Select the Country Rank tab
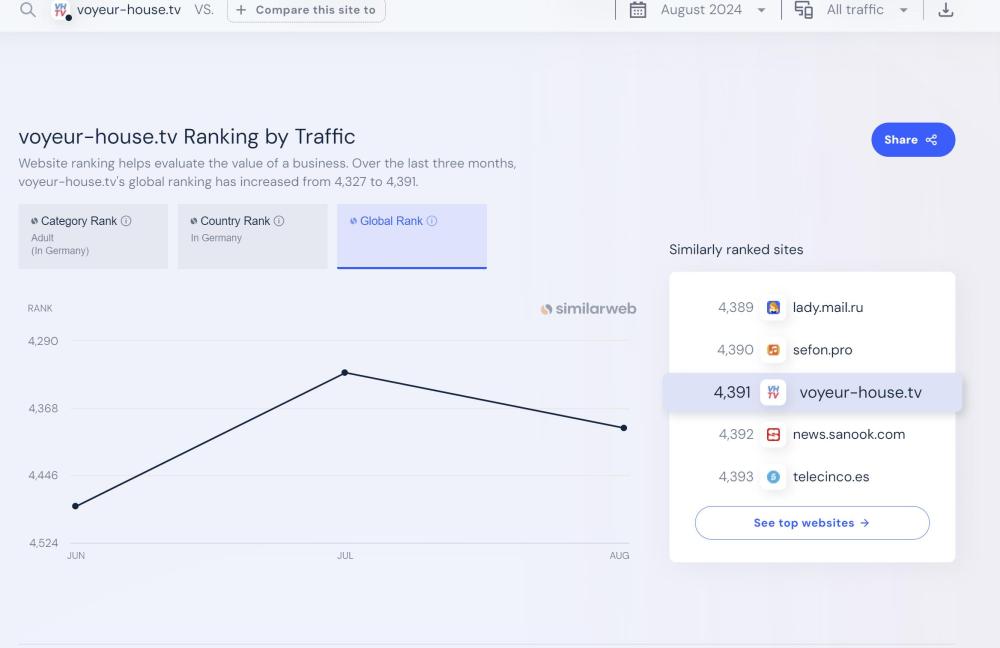The height and width of the screenshot is (648, 1000). [x=252, y=236]
